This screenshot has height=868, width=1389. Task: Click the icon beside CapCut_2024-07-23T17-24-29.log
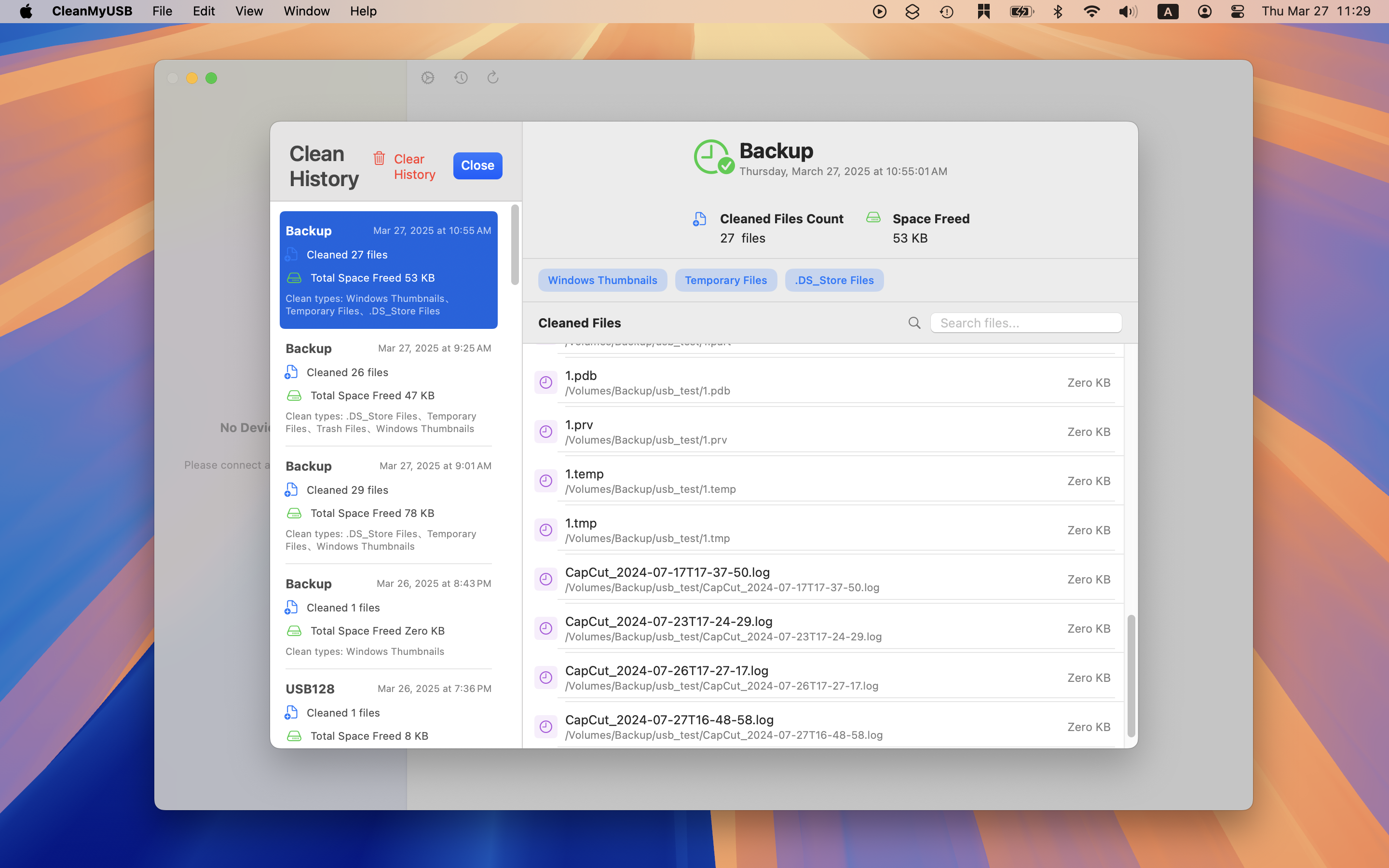[x=546, y=629]
